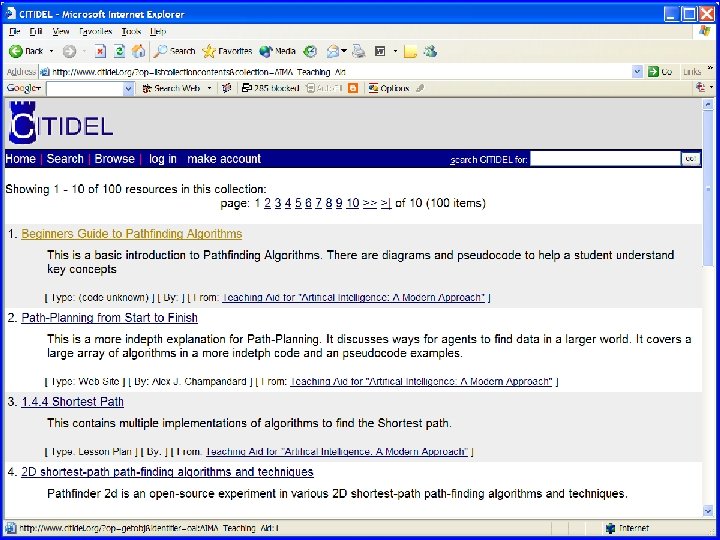Screen dimensions: 720x540
Task: Go to page 10 of results
Action: click(353, 203)
